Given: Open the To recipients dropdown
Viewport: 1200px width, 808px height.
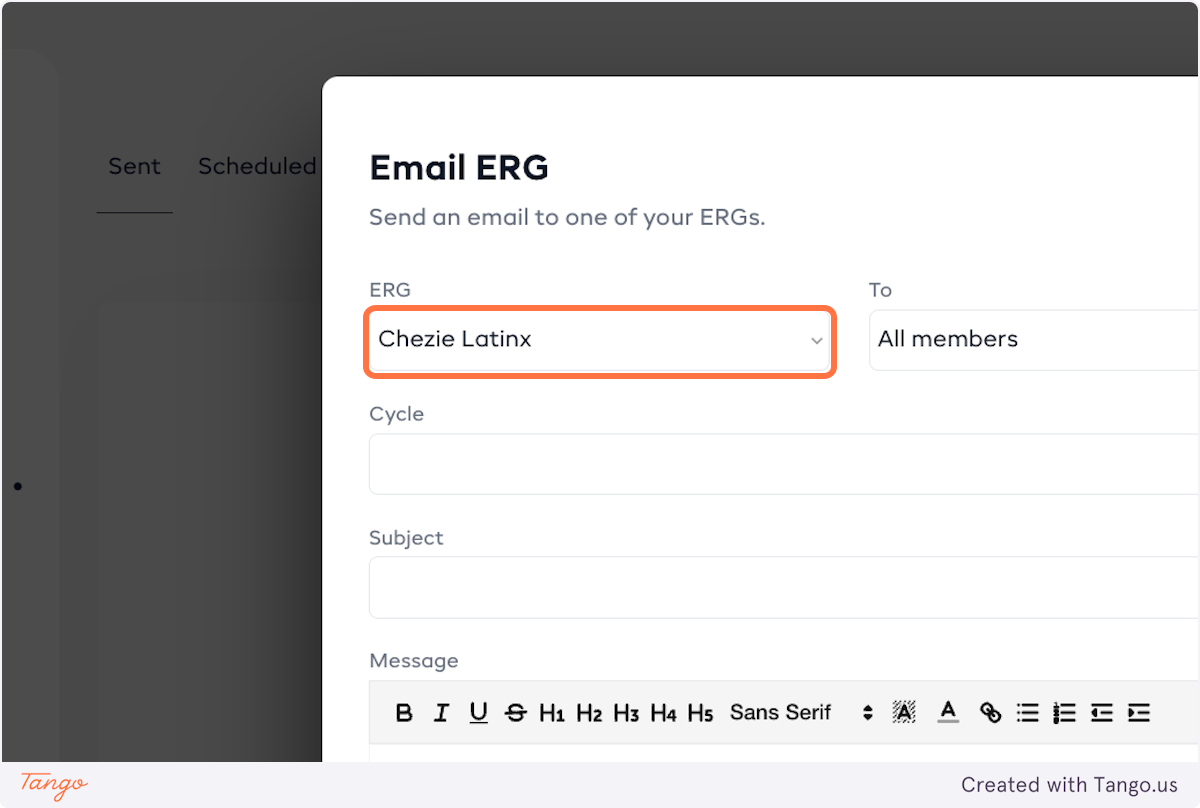Looking at the screenshot, I should 1034,340.
